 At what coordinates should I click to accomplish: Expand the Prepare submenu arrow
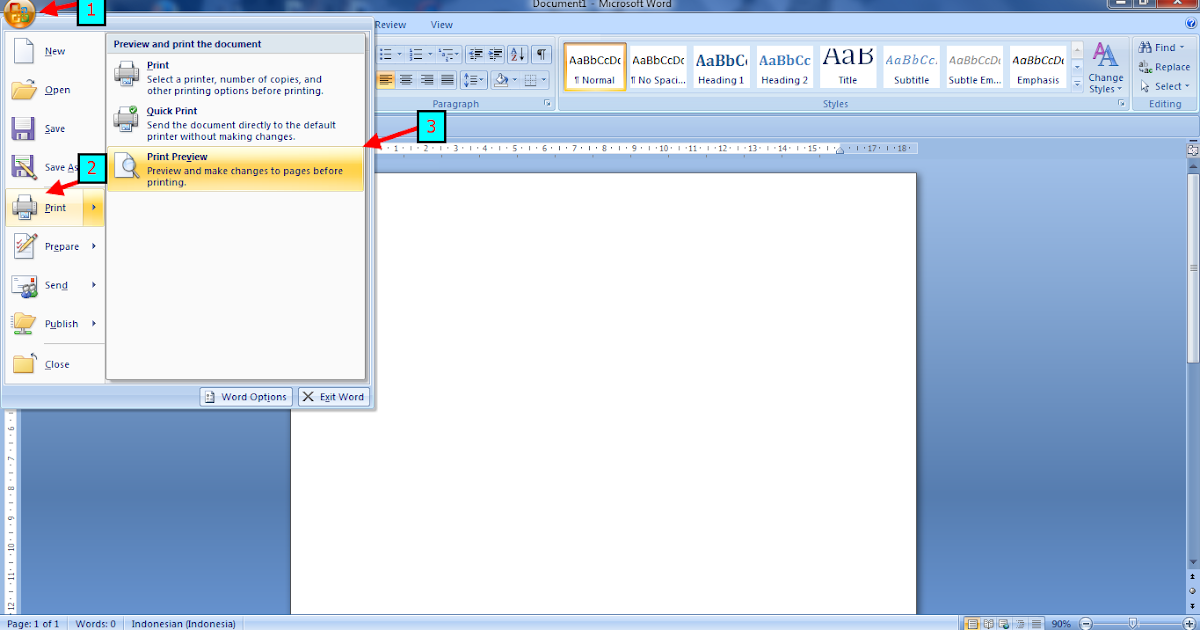[94, 246]
